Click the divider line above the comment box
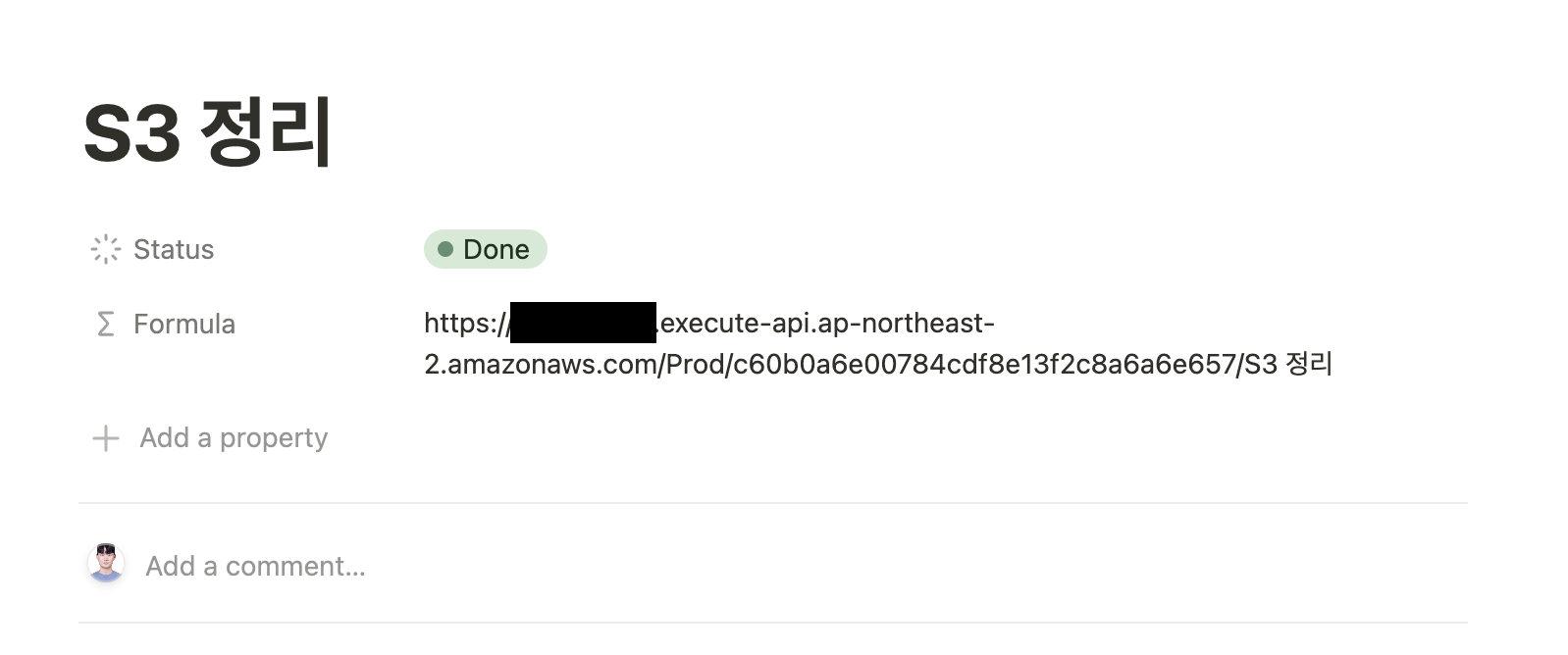Screen dimensions: 1568x655 (773, 503)
